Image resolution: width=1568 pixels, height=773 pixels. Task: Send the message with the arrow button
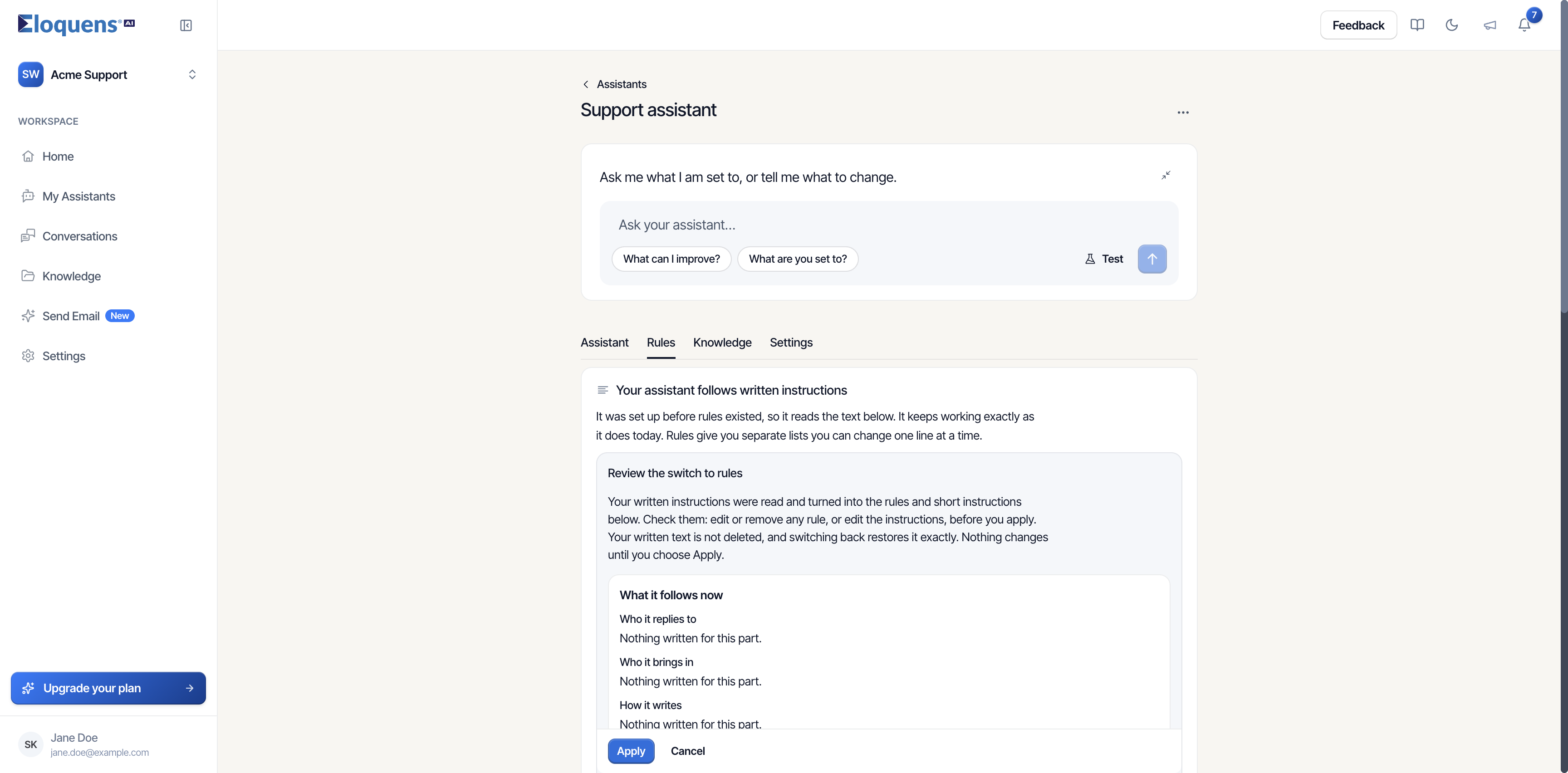coord(1151,259)
